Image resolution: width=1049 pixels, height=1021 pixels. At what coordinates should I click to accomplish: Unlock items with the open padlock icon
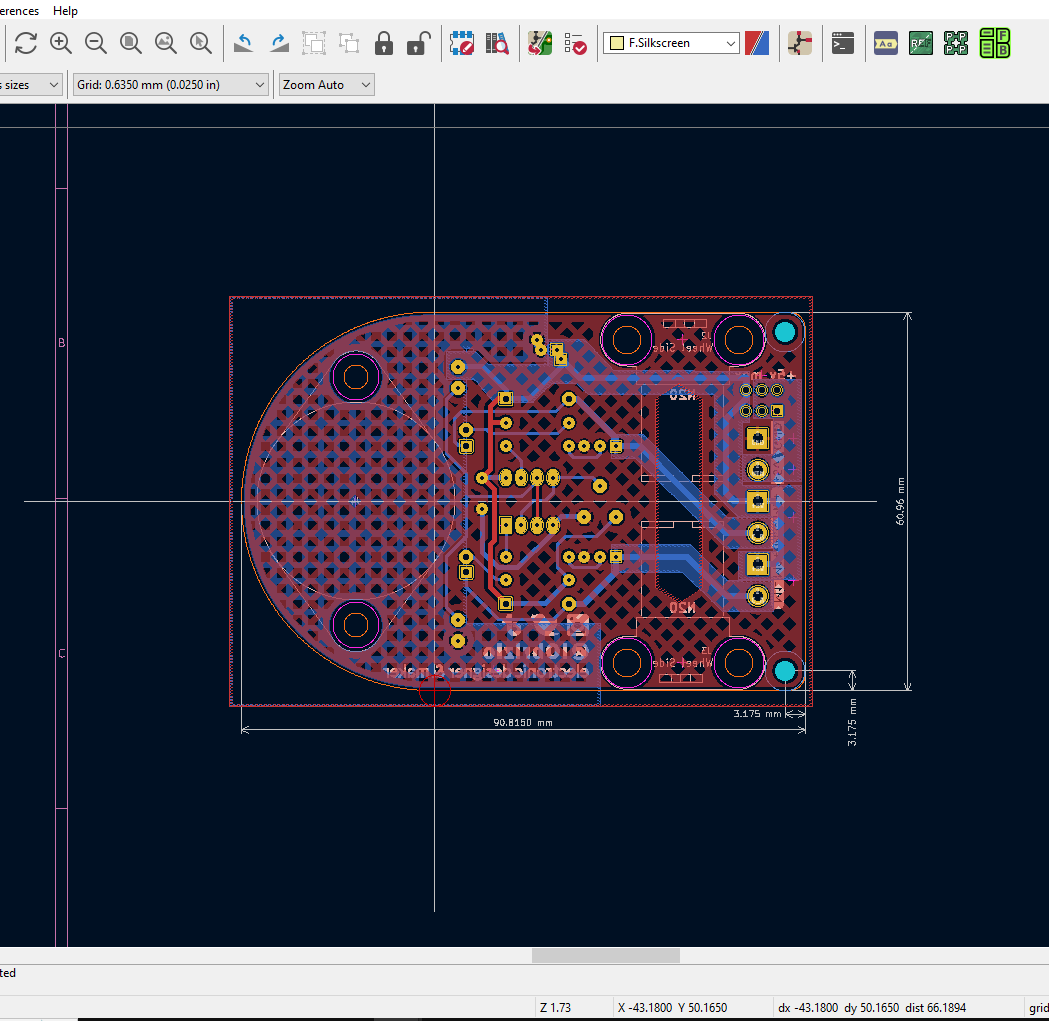click(419, 43)
